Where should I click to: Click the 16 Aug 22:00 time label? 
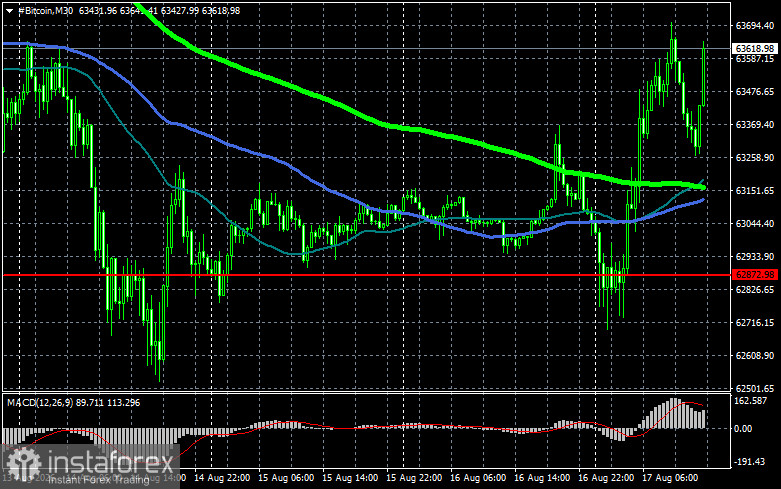coord(606,478)
